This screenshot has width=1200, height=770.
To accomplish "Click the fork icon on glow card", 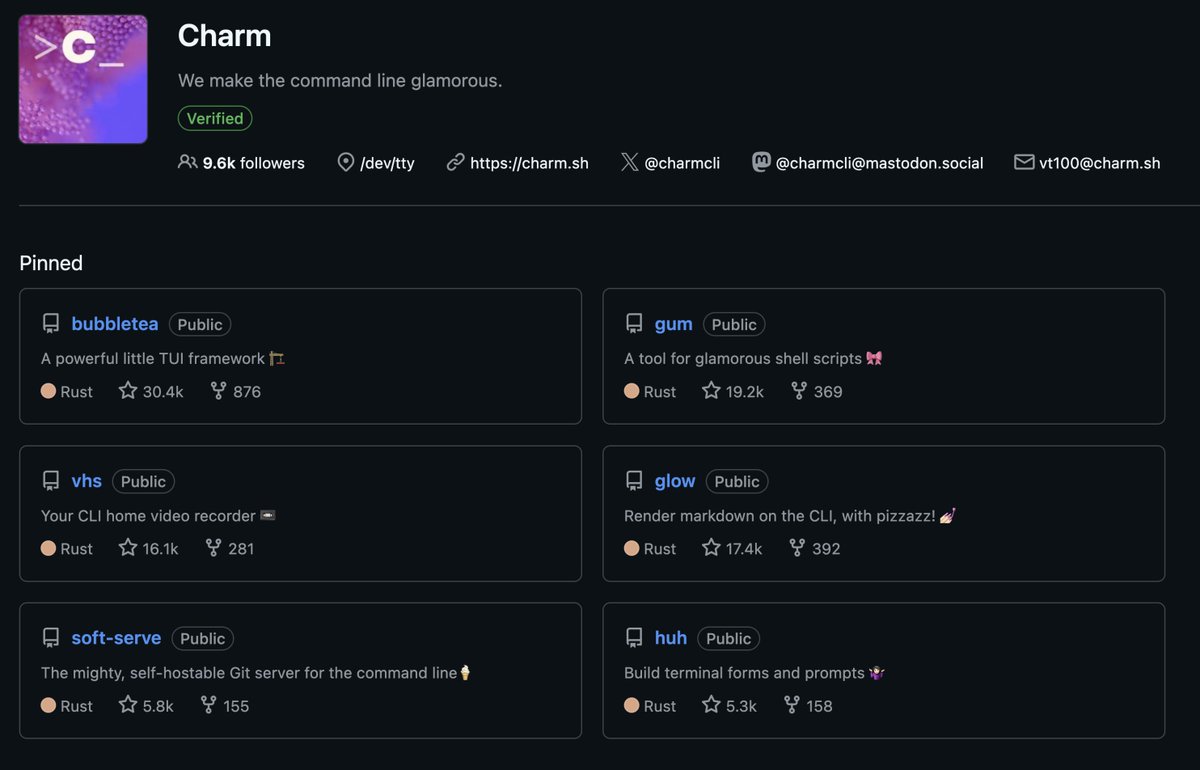I will (x=797, y=548).
